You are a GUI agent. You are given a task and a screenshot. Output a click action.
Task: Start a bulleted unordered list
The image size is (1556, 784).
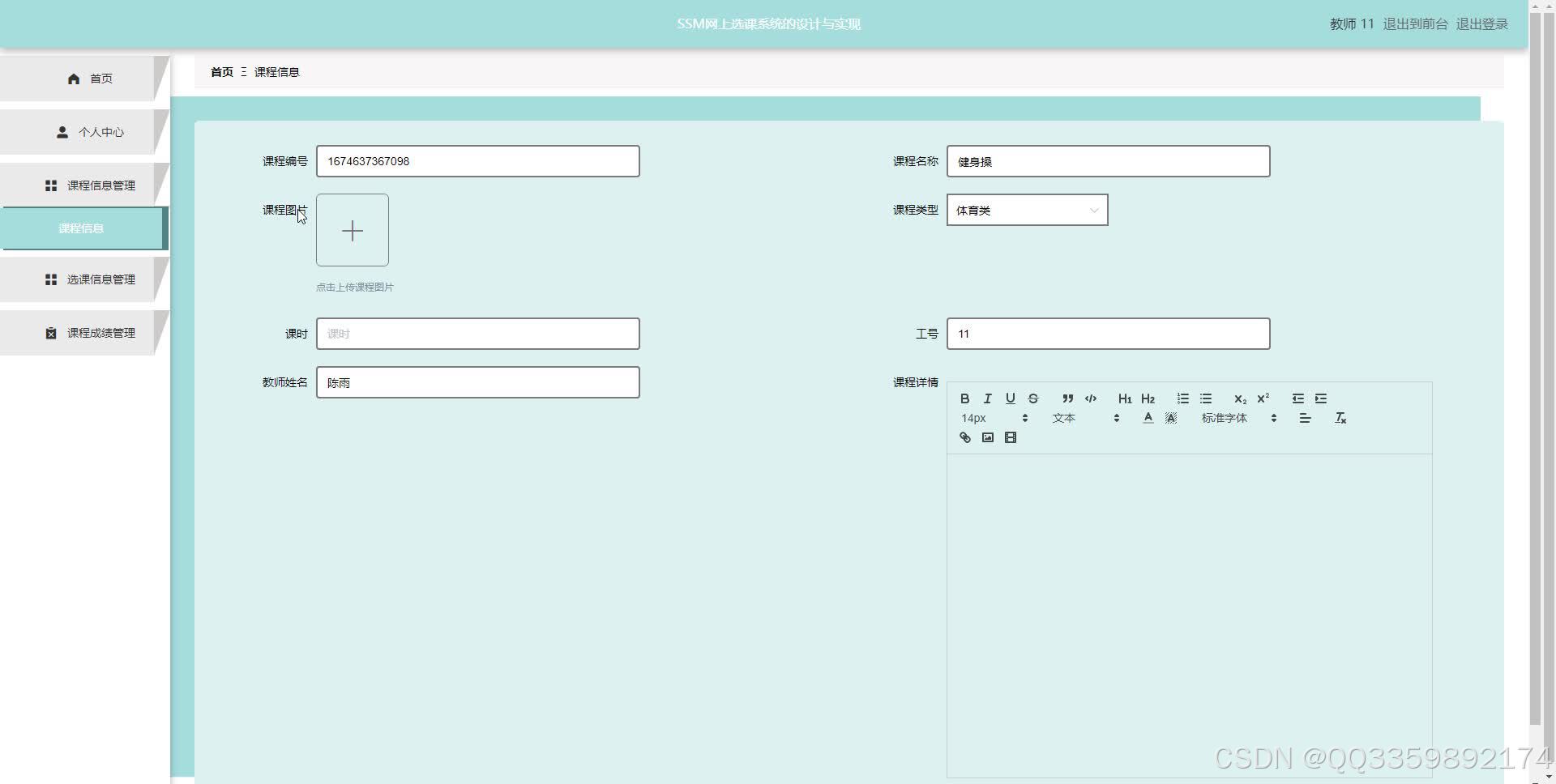pyautogui.click(x=1205, y=398)
